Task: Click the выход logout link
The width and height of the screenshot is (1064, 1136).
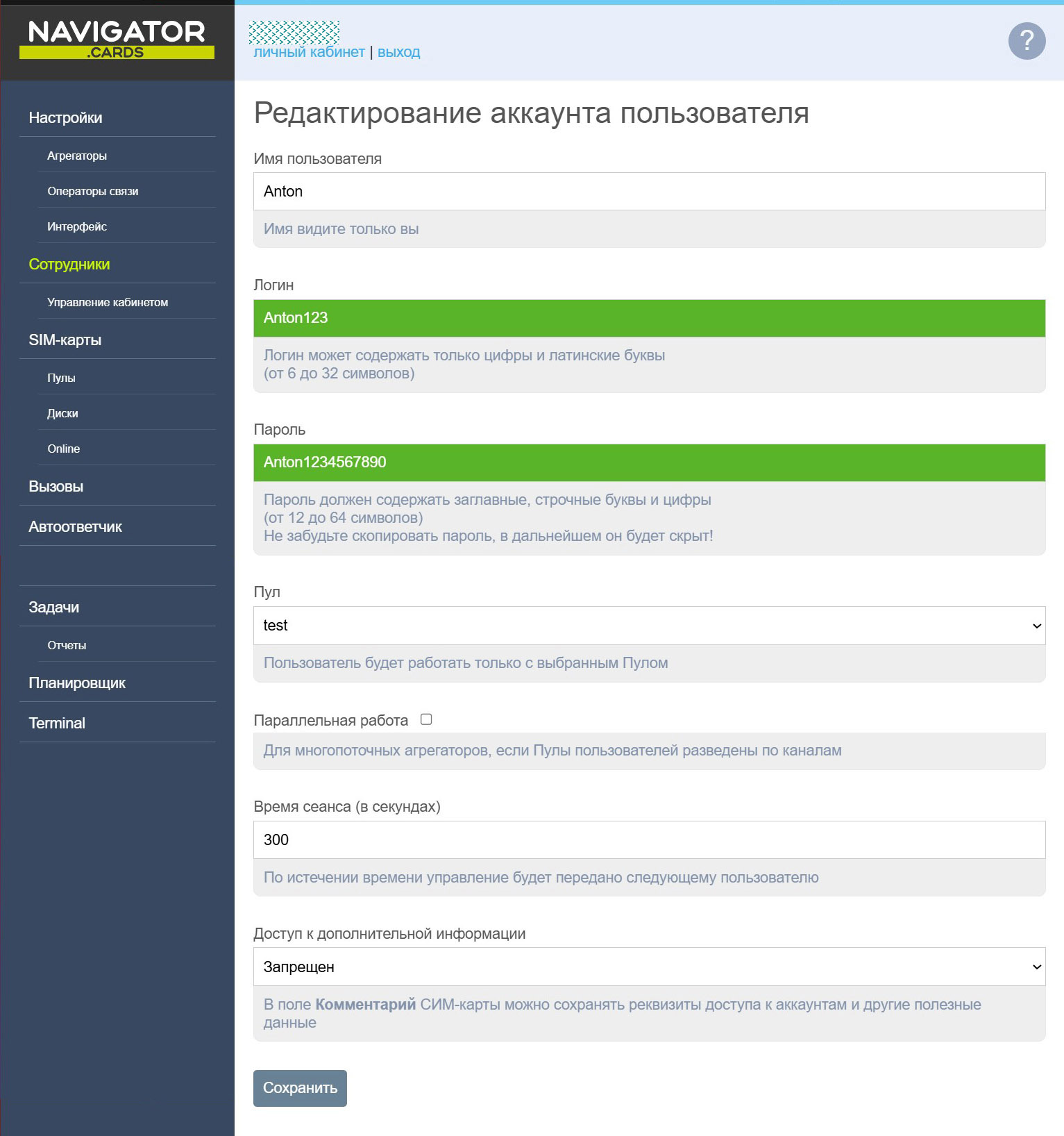Action: pos(398,52)
